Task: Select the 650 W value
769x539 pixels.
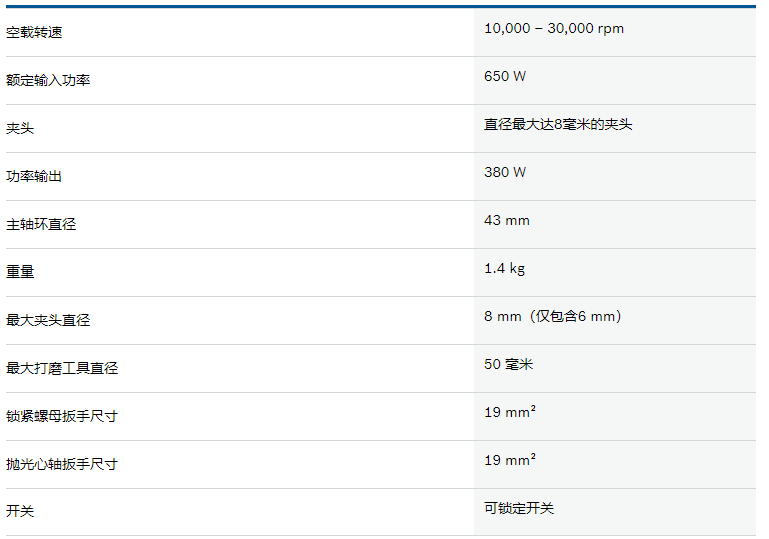Action: pos(505,76)
